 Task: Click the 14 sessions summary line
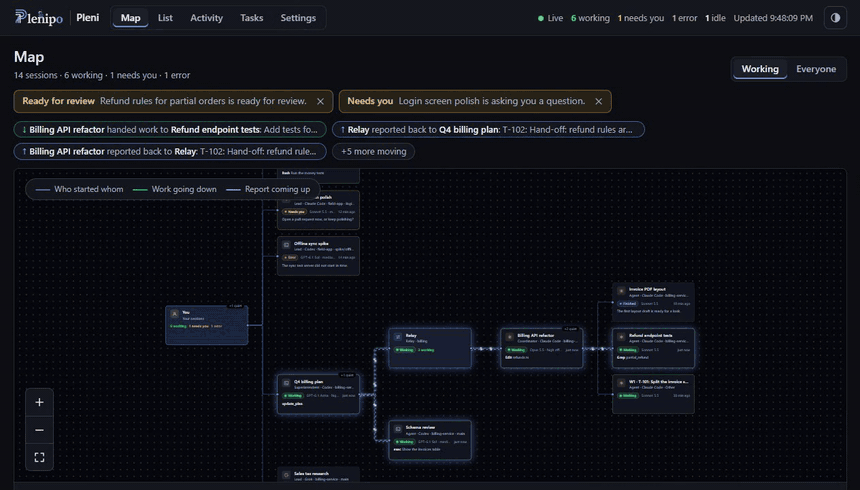(102, 75)
